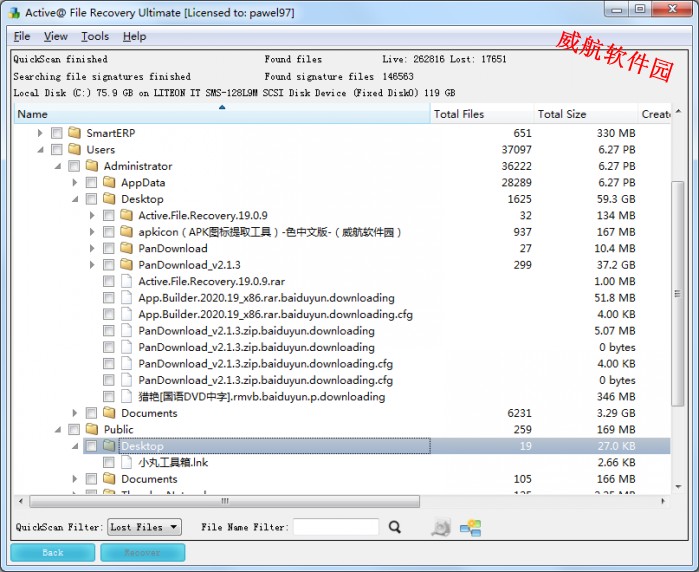Expand the Active.File.Recovery.19.0.9 folder node
The height and width of the screenshot is (572, 699).
(x=92, y=216)
